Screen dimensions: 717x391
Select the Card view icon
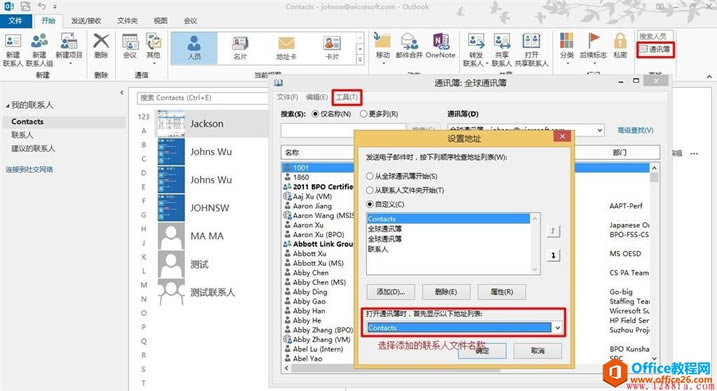[332, 43]
